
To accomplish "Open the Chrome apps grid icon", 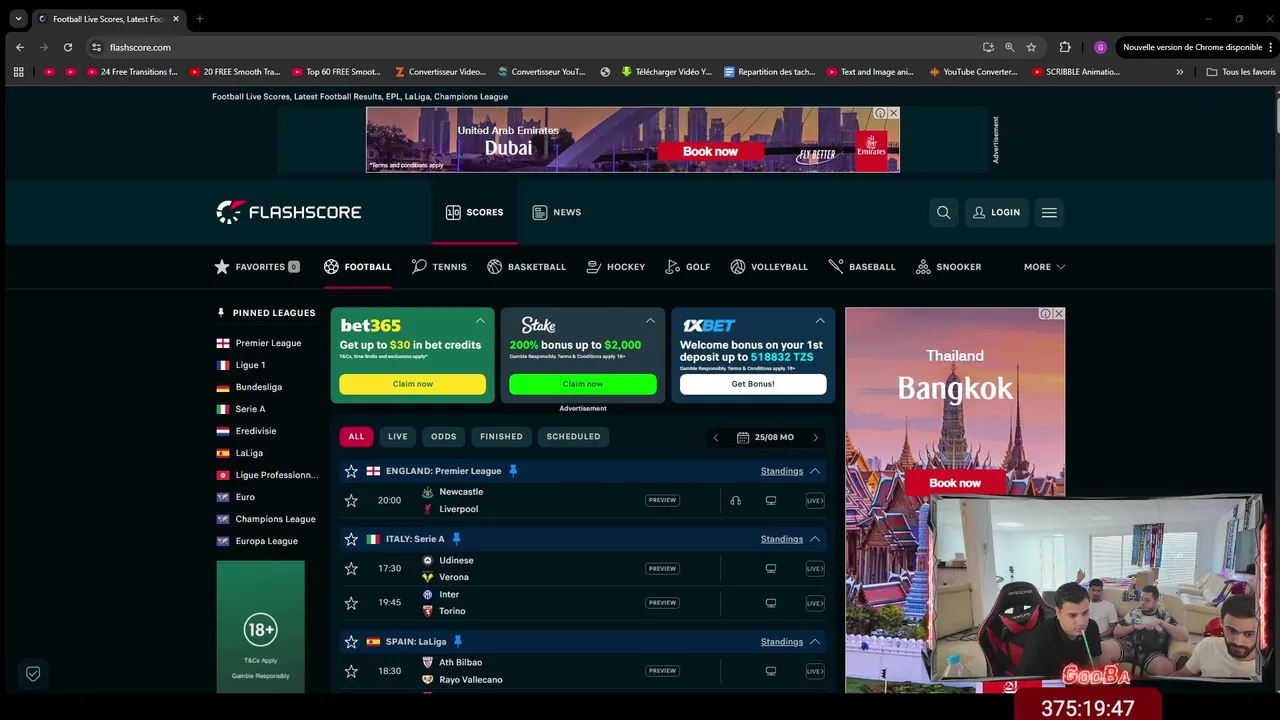I will coord(18,72).
